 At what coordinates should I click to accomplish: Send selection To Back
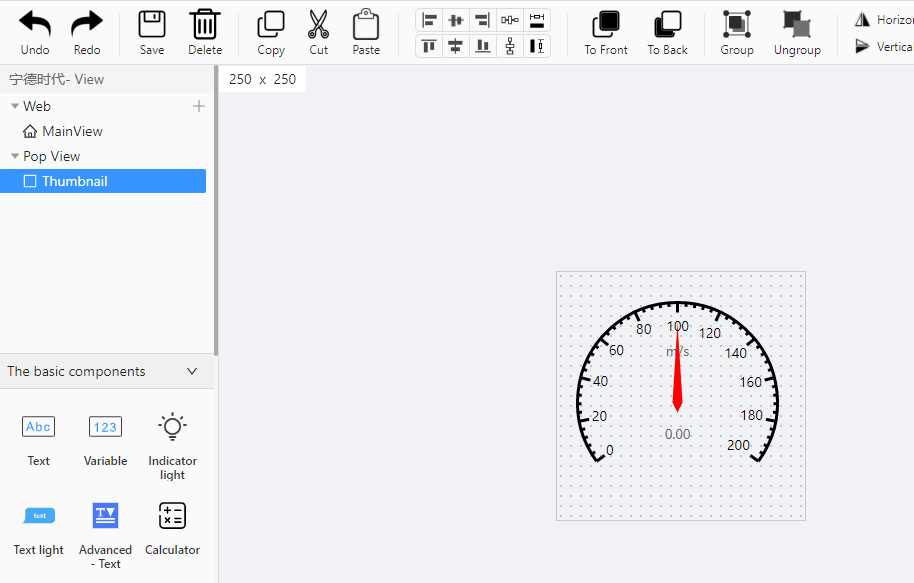pos(667,24)
